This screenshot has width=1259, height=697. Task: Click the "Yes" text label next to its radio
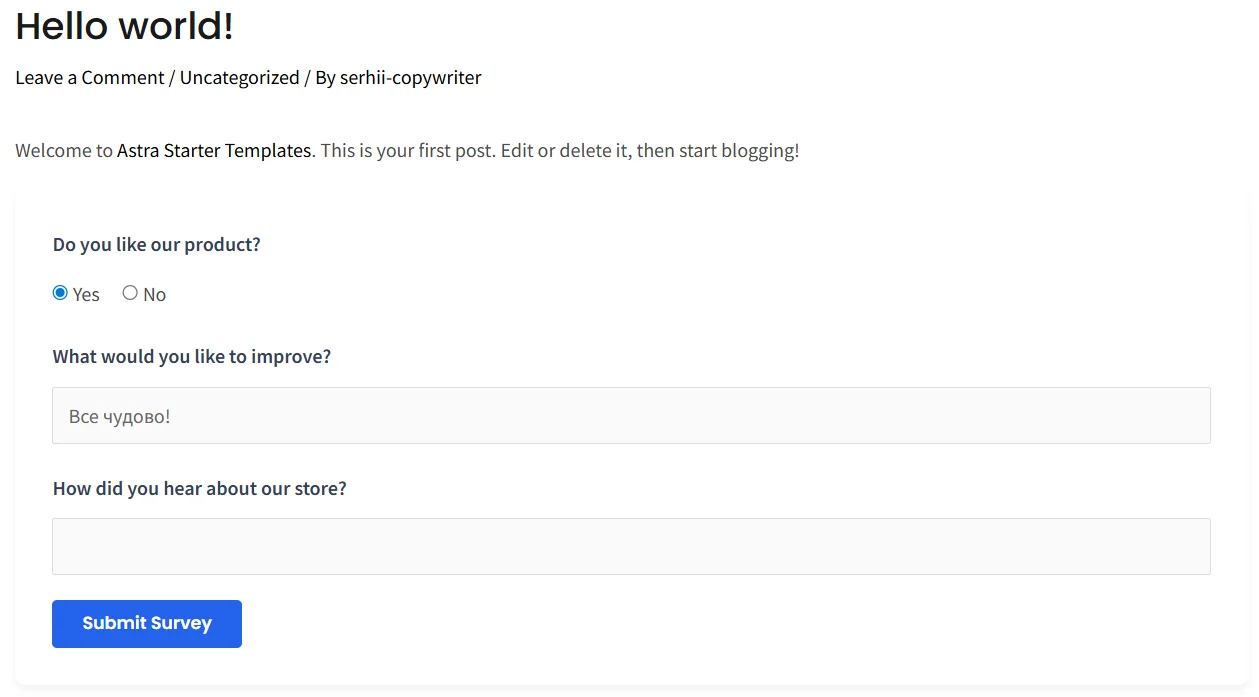[x=85, y=294]
